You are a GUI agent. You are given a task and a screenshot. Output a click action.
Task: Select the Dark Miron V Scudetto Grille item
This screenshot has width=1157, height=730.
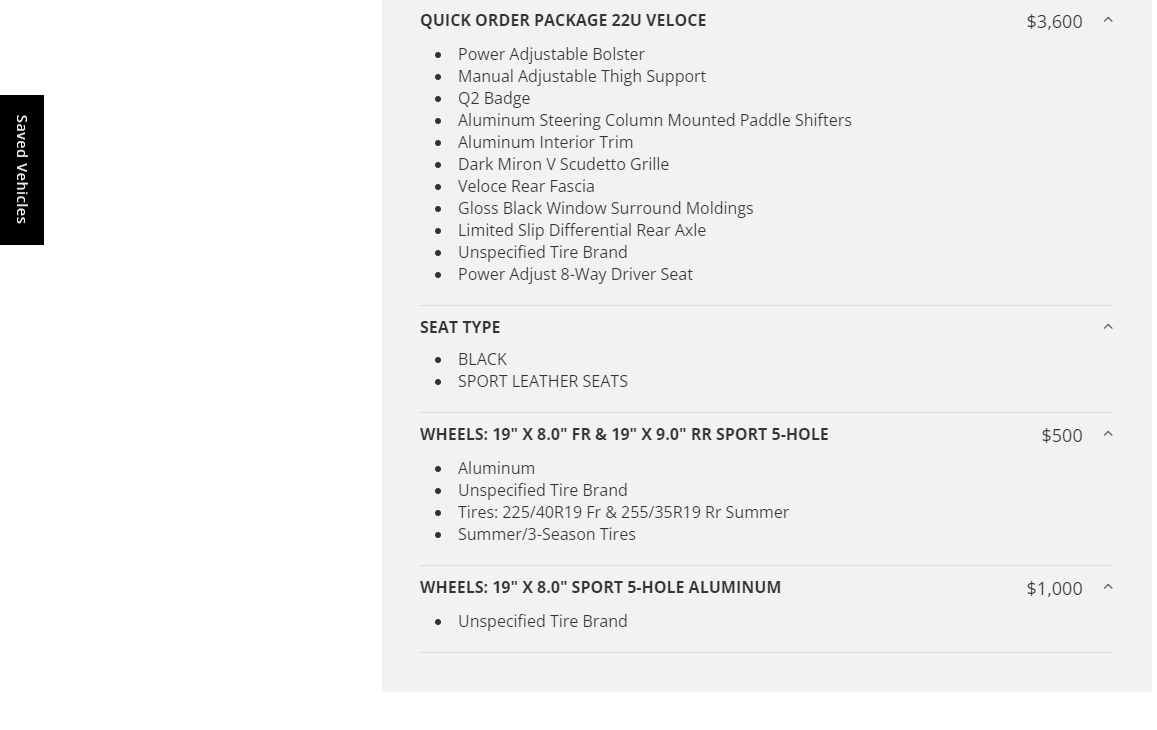[563, 164]
